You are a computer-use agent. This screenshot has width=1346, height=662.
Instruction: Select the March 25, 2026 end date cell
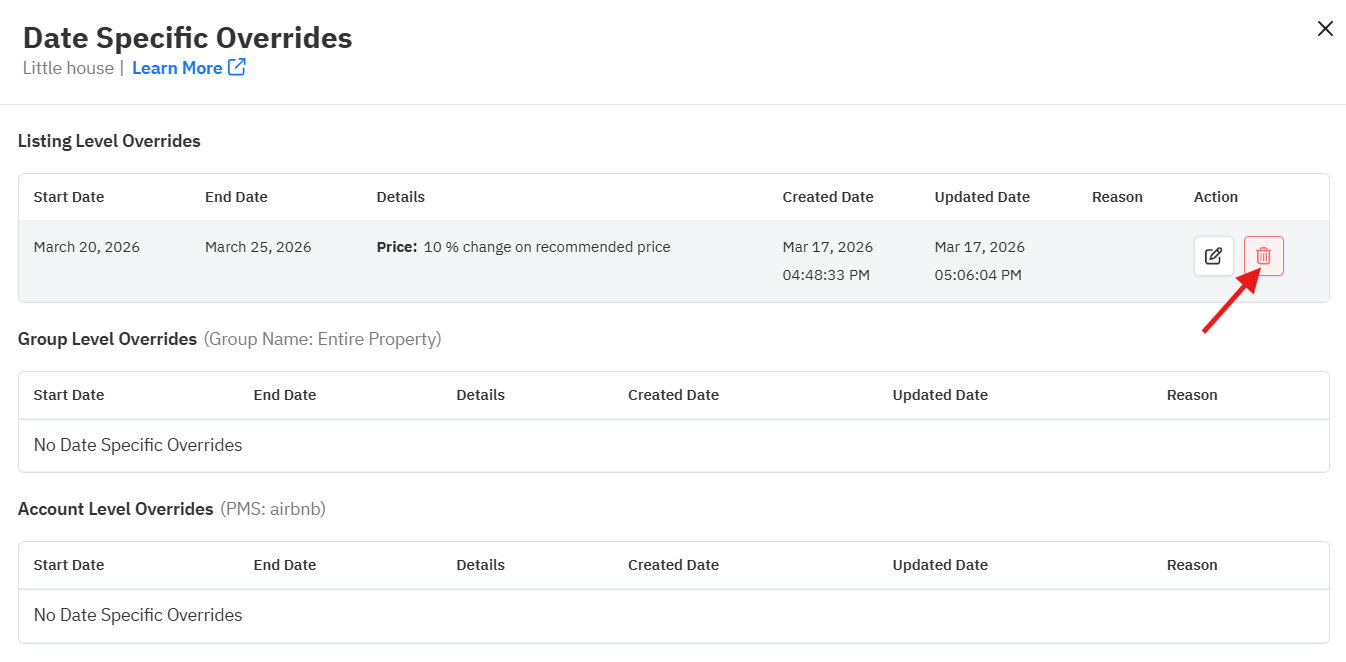(258, 247)
